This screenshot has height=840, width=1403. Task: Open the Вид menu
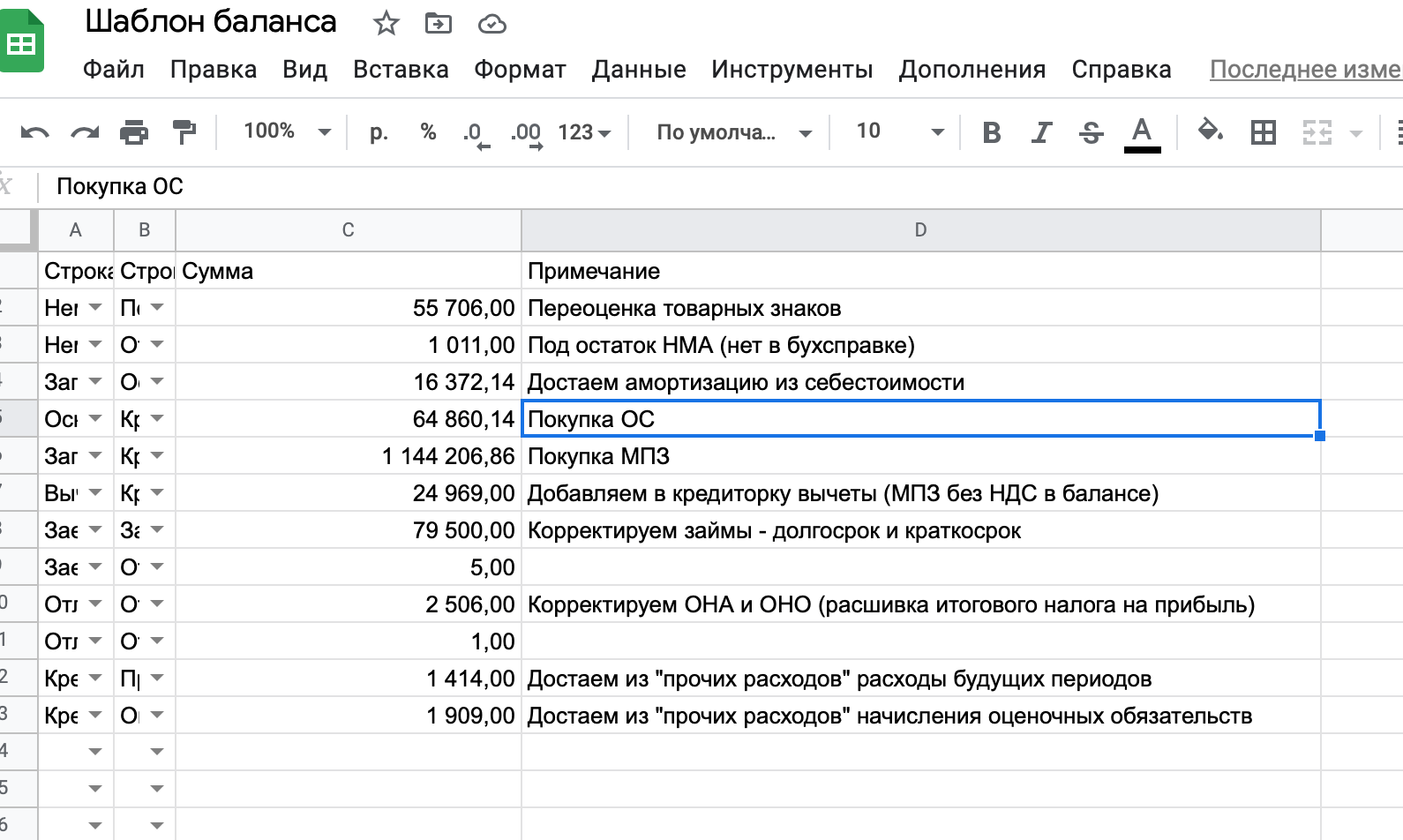coord(305,70)
